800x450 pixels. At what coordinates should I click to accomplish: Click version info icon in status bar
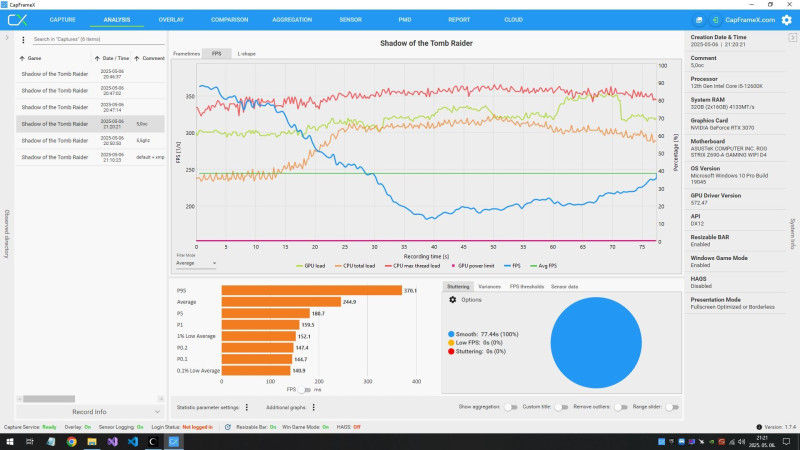click(759, 427)
